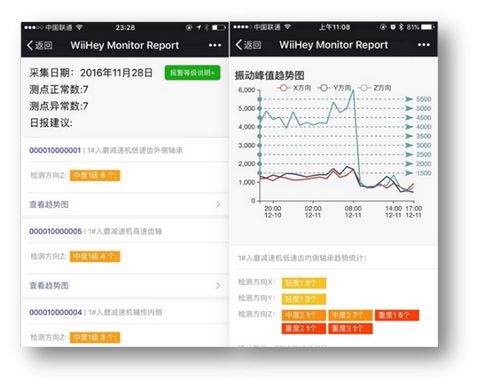Tap the 3500 threshold arrow marker
Screen dimensions: 480x389
tap(409, 136)
